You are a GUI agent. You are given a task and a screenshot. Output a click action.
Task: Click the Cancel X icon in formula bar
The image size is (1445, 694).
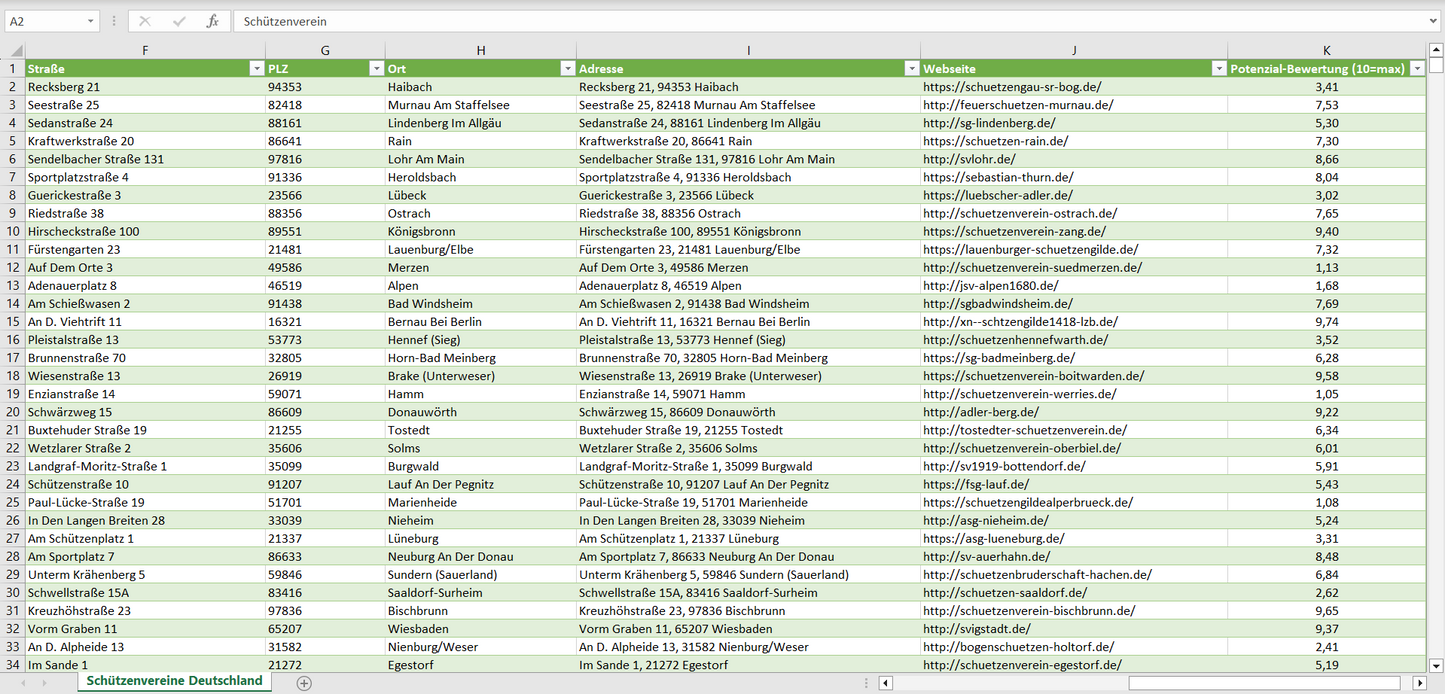[145, 21]
